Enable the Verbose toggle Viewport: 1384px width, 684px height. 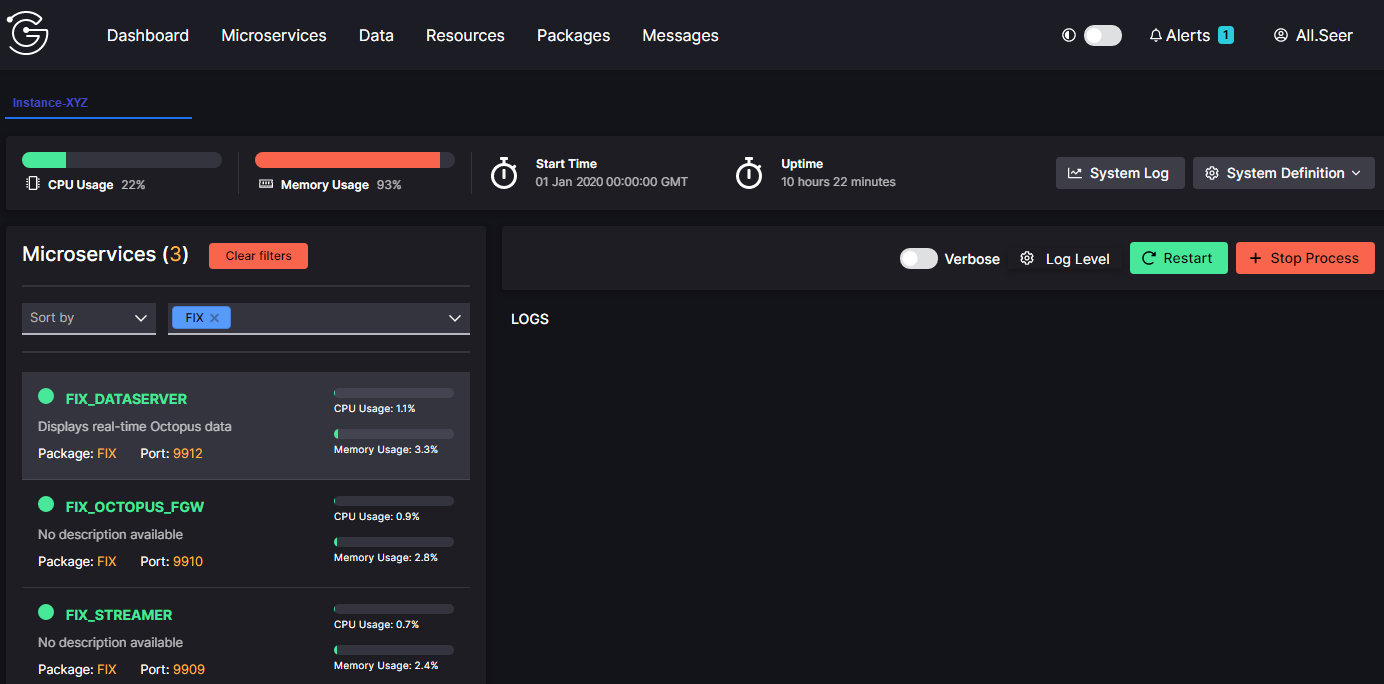919,259
